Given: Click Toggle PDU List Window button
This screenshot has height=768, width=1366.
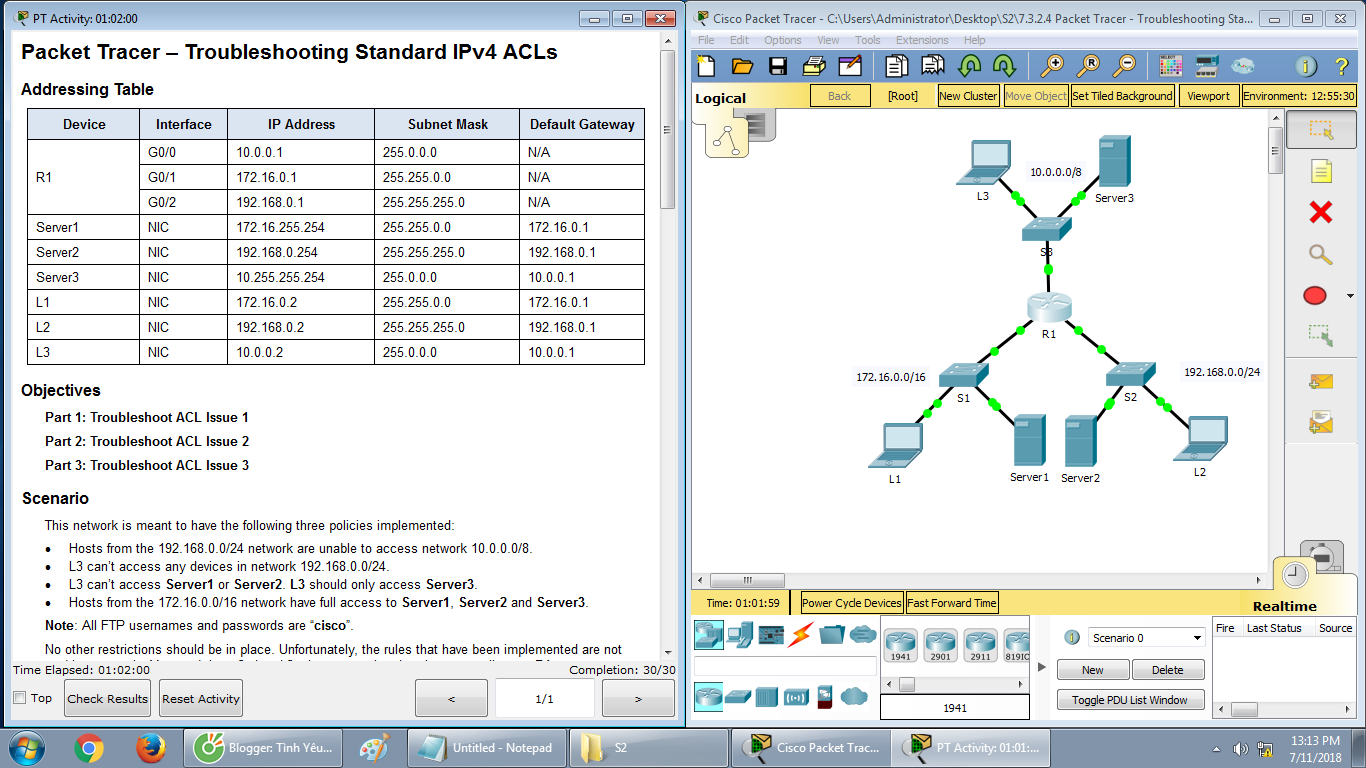Looking at the screenshot, I should 1130,700.
